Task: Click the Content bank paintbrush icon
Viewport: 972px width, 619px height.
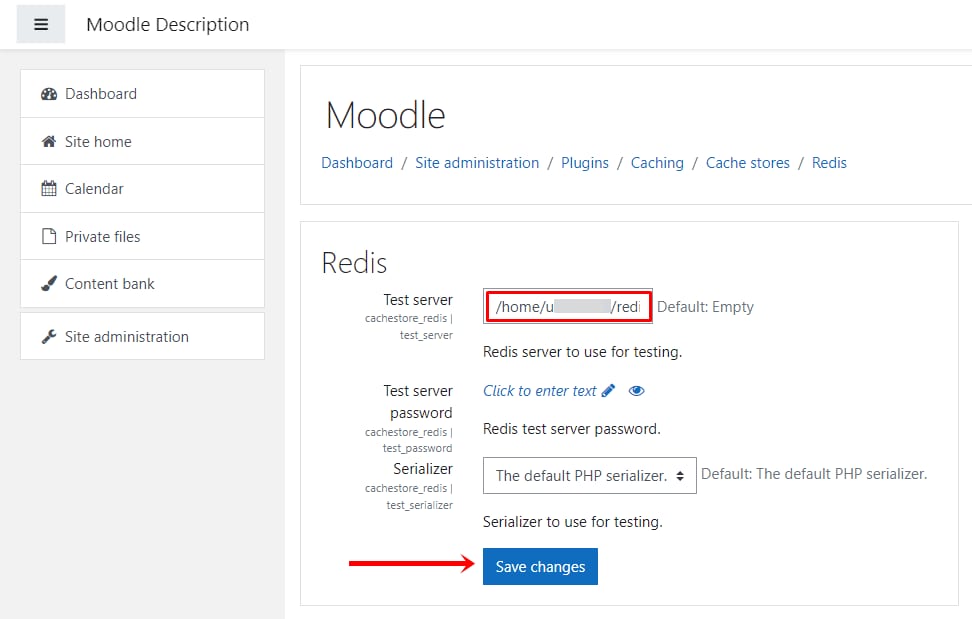Action: click(49, 284)
